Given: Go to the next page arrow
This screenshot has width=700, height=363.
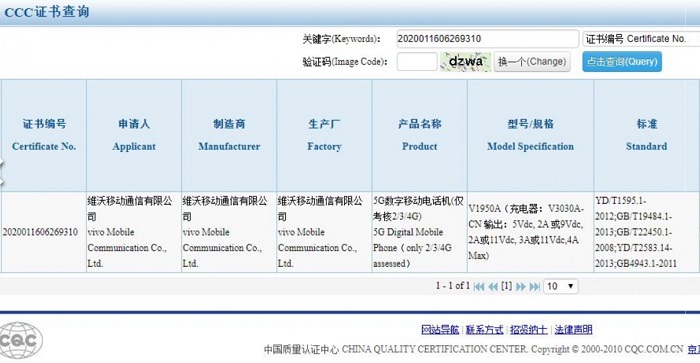Looking at the screenshot, I should 521,287.
